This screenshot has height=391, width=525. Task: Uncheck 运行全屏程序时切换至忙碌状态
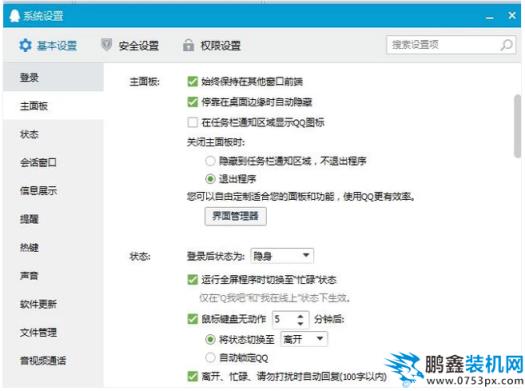pos(193,280)
